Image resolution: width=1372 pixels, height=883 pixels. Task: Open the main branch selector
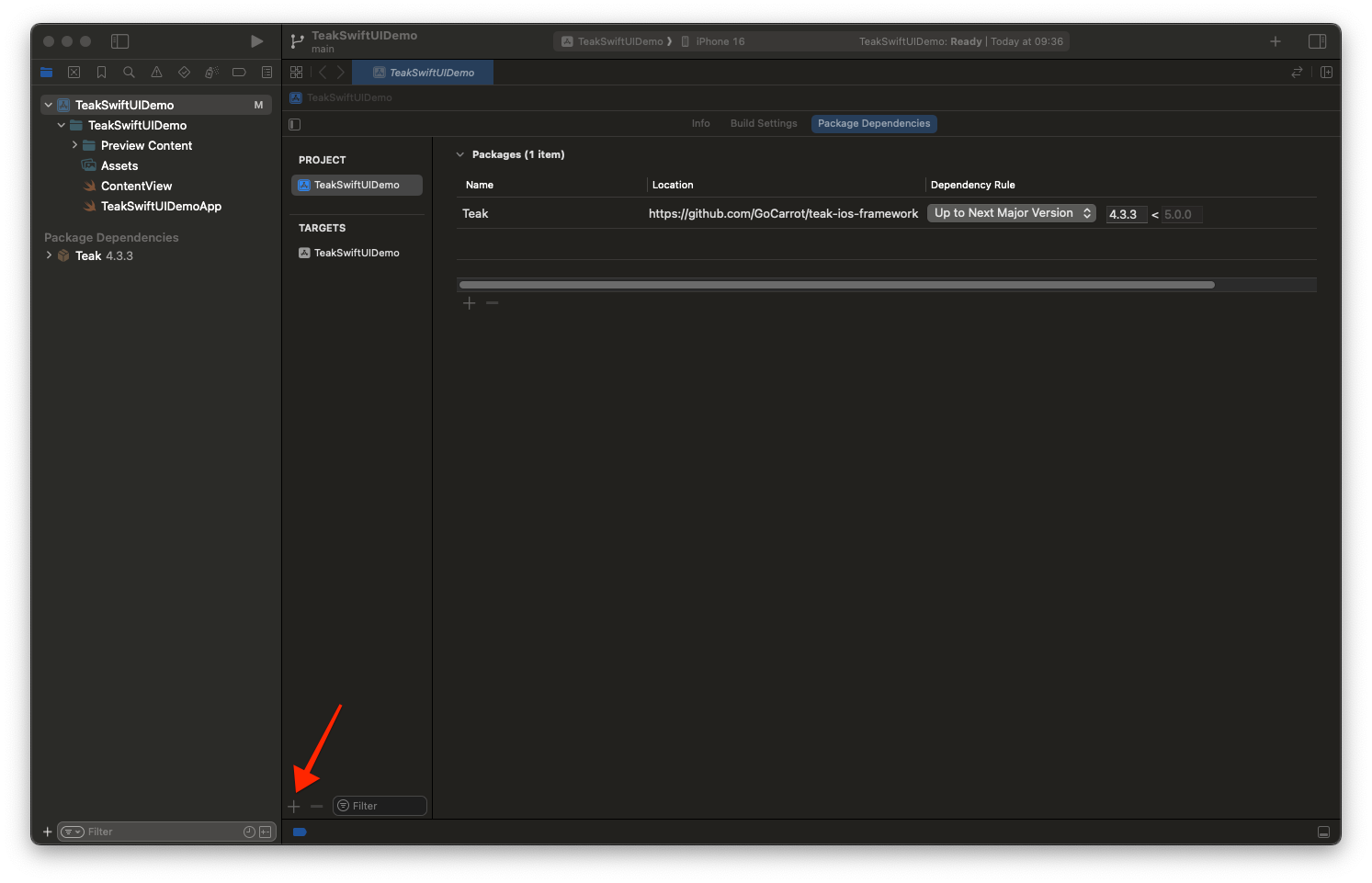point(323,50)
